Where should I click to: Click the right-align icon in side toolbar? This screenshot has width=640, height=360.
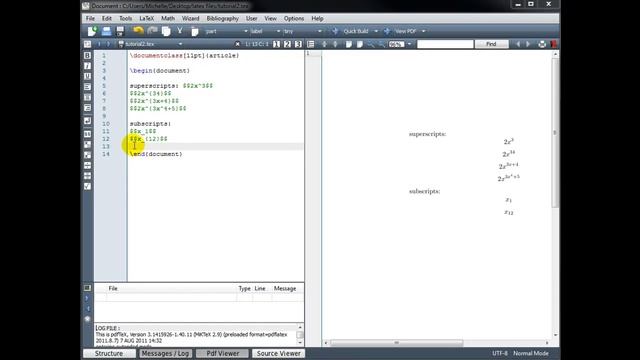tap(87, 108)
